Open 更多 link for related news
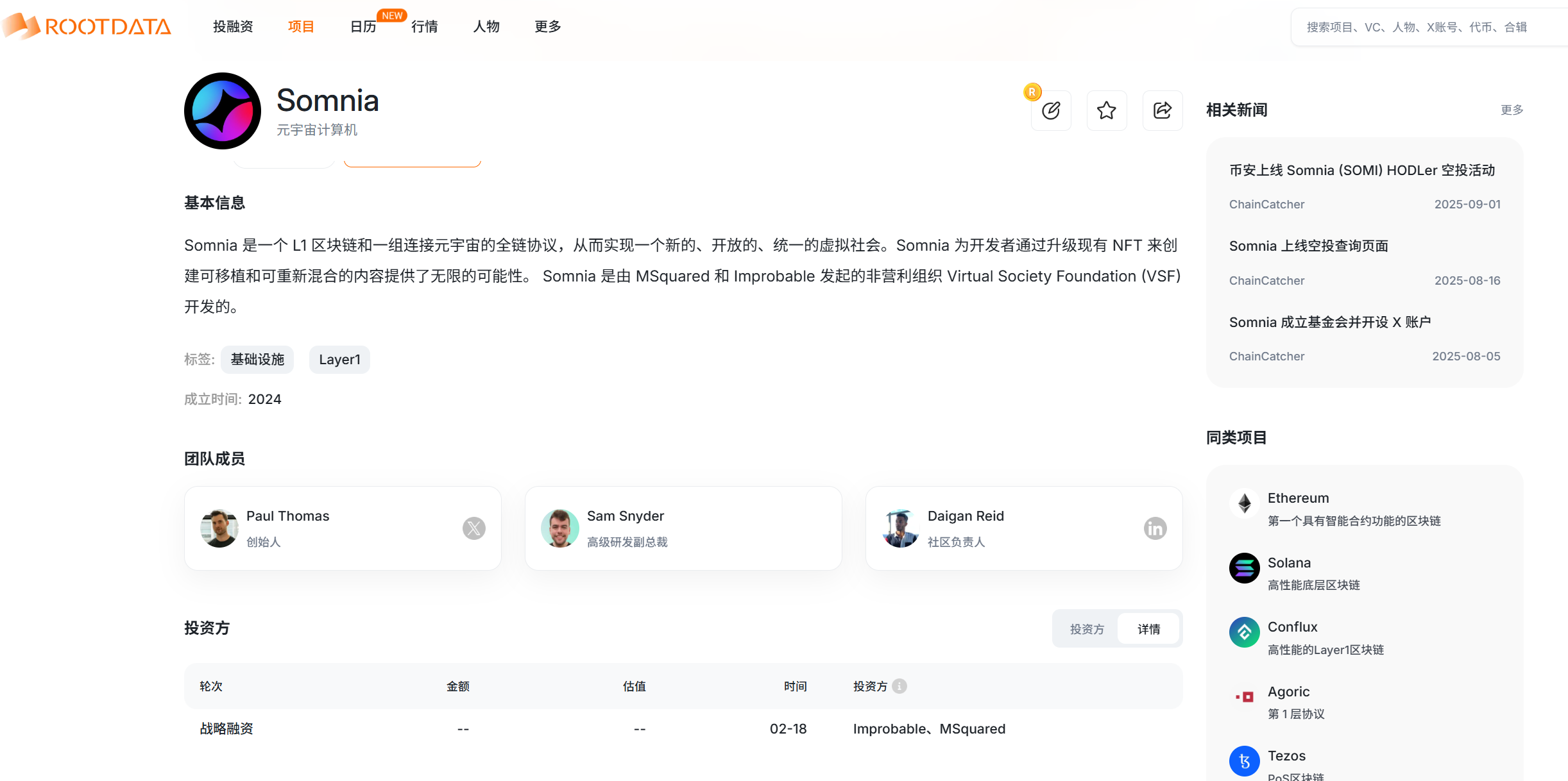This screenshot has width=1568, height=781. [1512, 110]
